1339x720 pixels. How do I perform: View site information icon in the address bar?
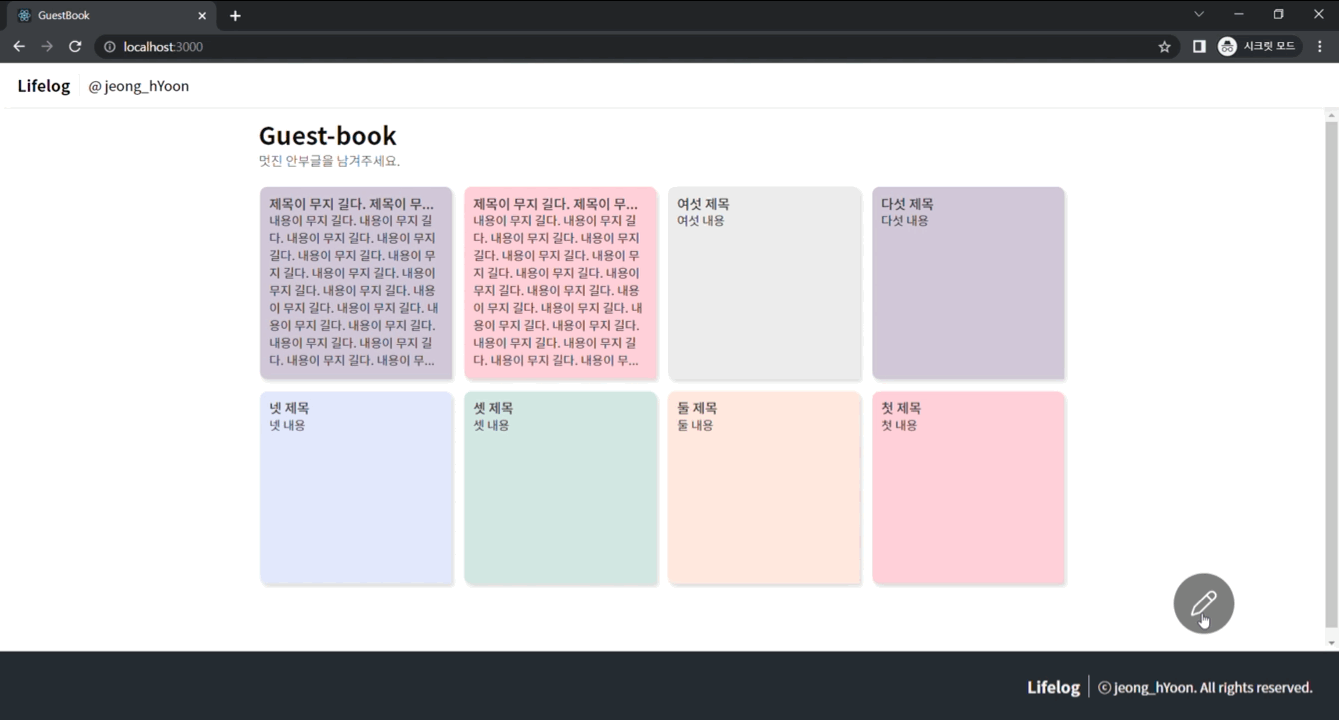point(109,47)
